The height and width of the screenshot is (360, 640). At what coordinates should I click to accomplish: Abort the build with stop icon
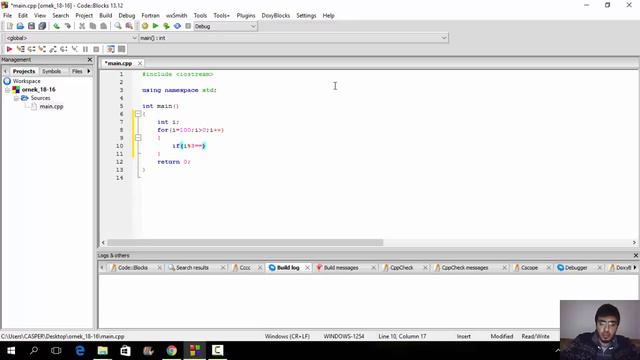click(x=188, y=26)
